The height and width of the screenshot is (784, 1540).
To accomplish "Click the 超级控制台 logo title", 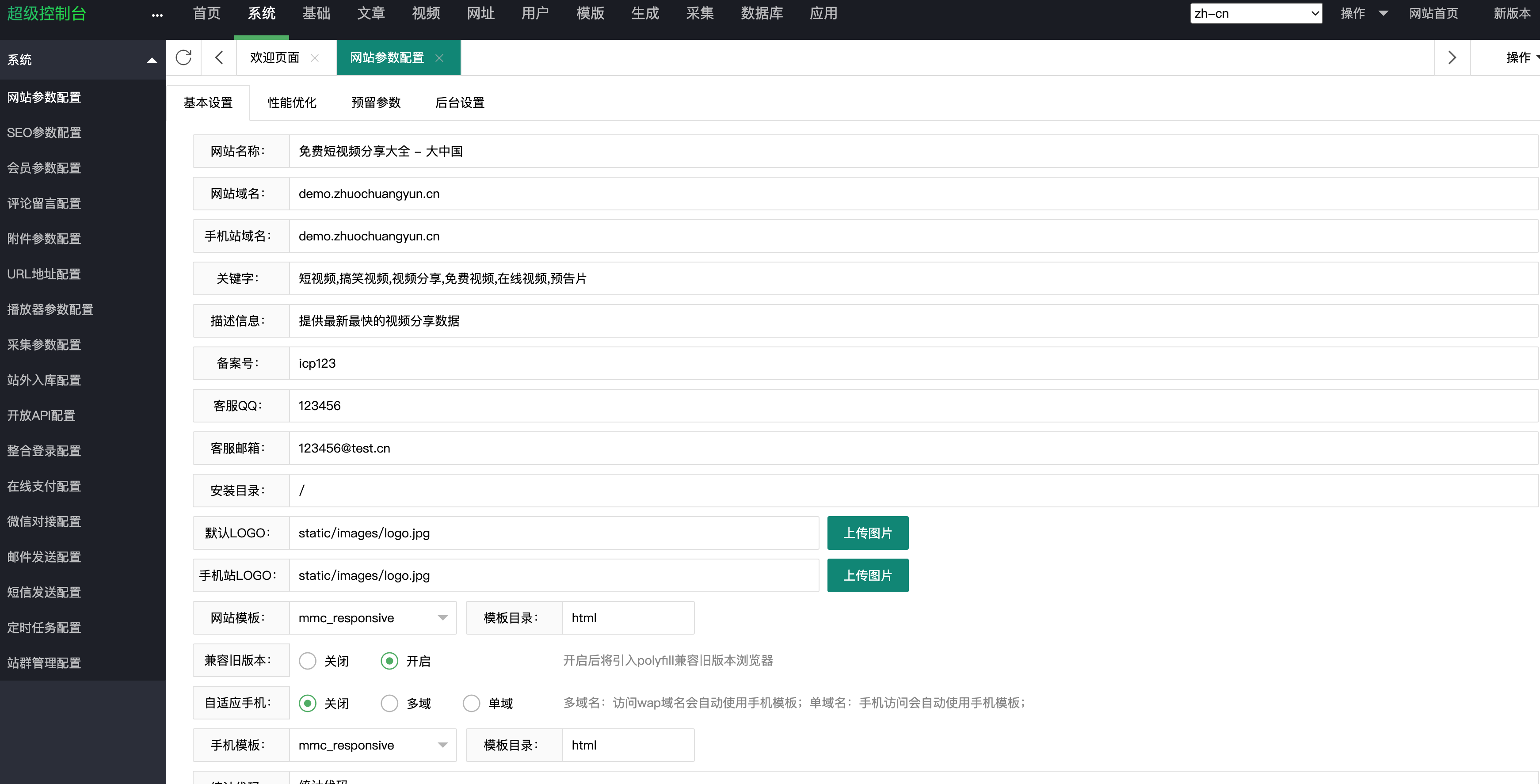I will [x=46, y=13].
